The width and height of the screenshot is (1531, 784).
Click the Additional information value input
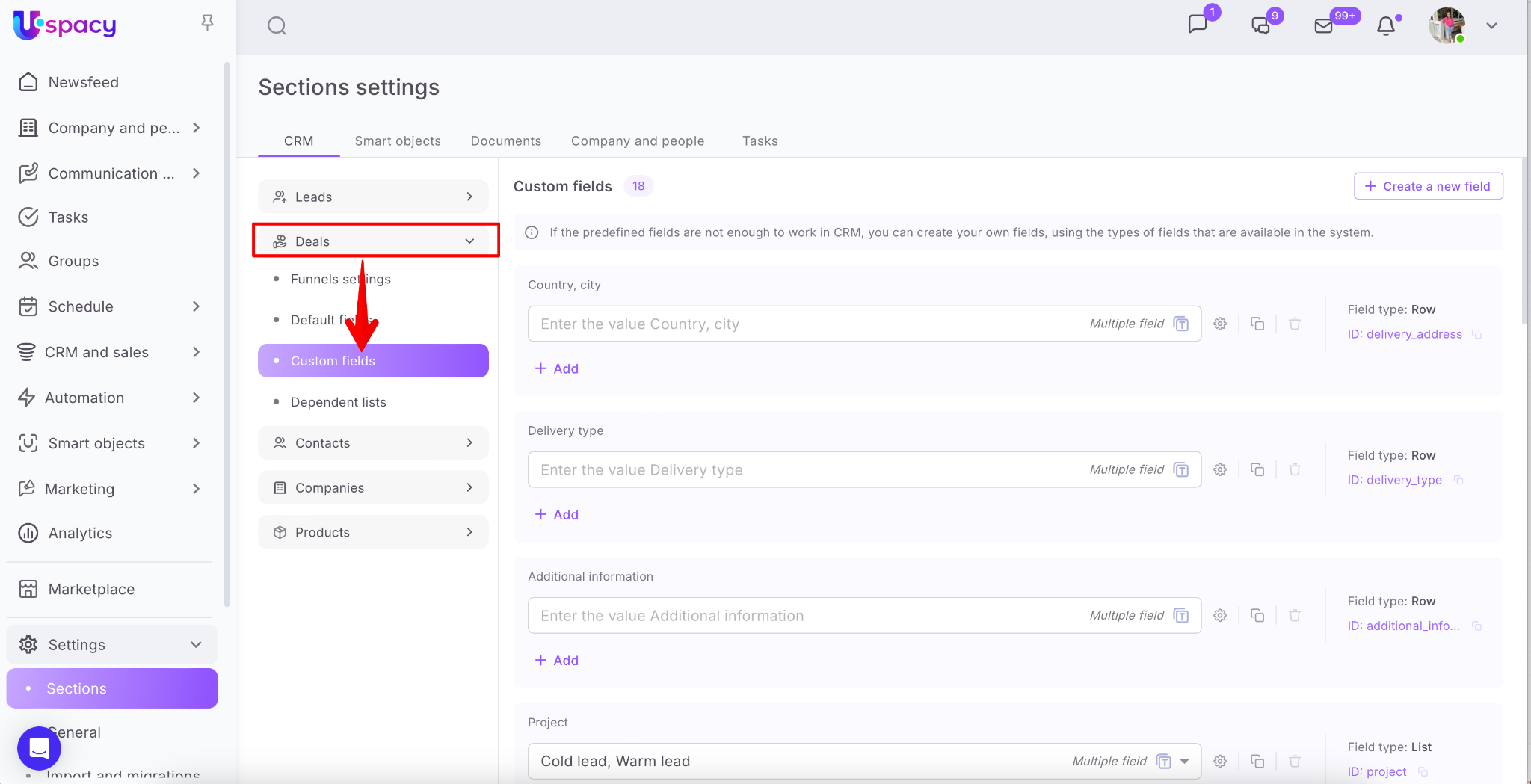tap(807, 615)
